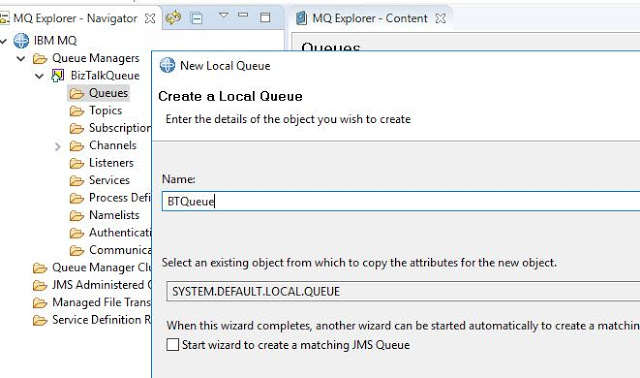Select Service Definition Repositories in tree
This screenshot has height=378, width=640.
click(x=102, y=320)
